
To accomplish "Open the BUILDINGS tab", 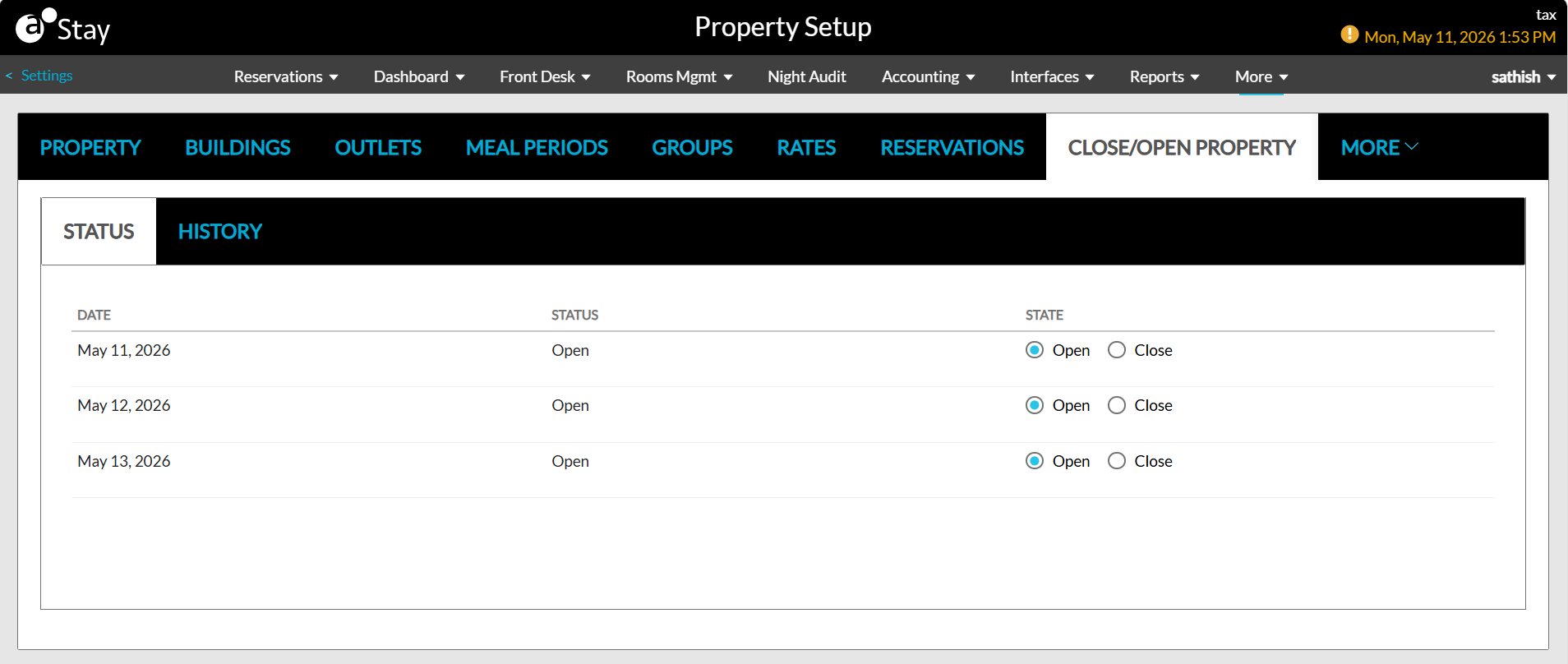I will tap(238, 147).
